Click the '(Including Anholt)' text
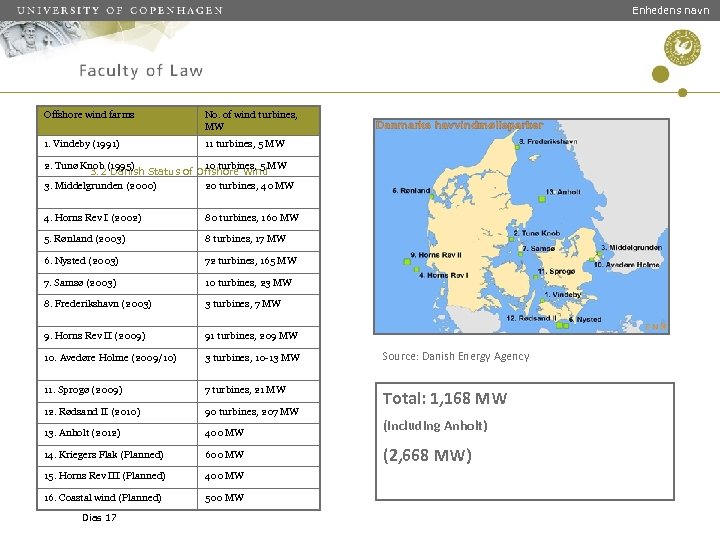 [x=435, y=426]
